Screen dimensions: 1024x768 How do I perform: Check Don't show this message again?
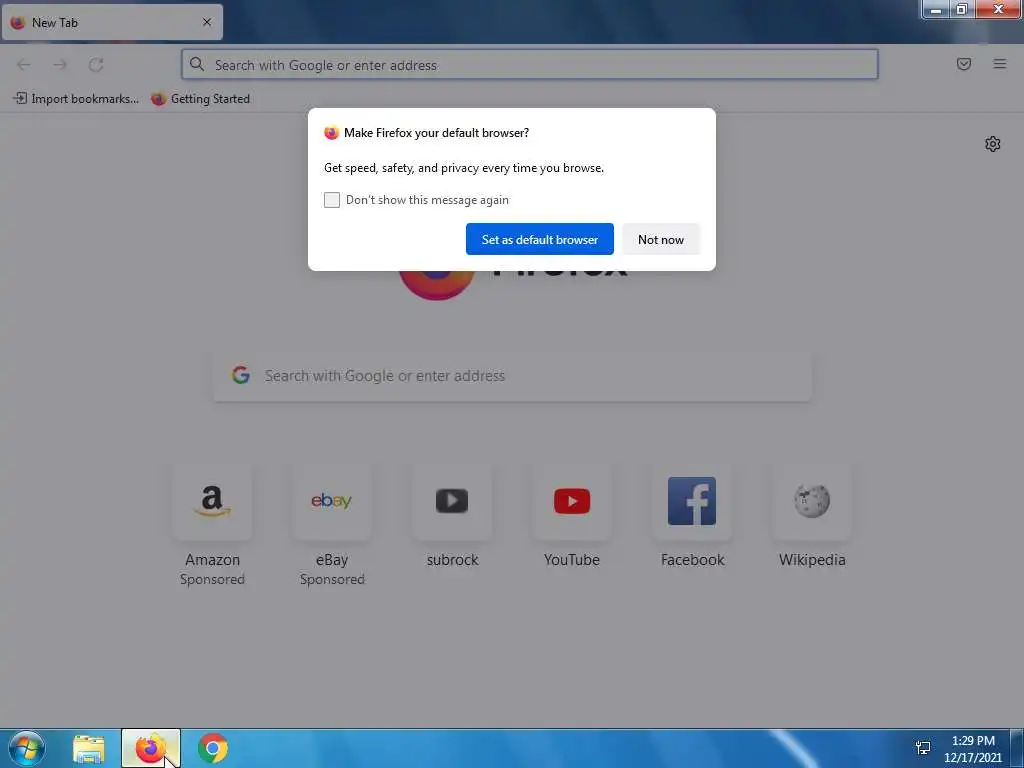tap(332, 200)
